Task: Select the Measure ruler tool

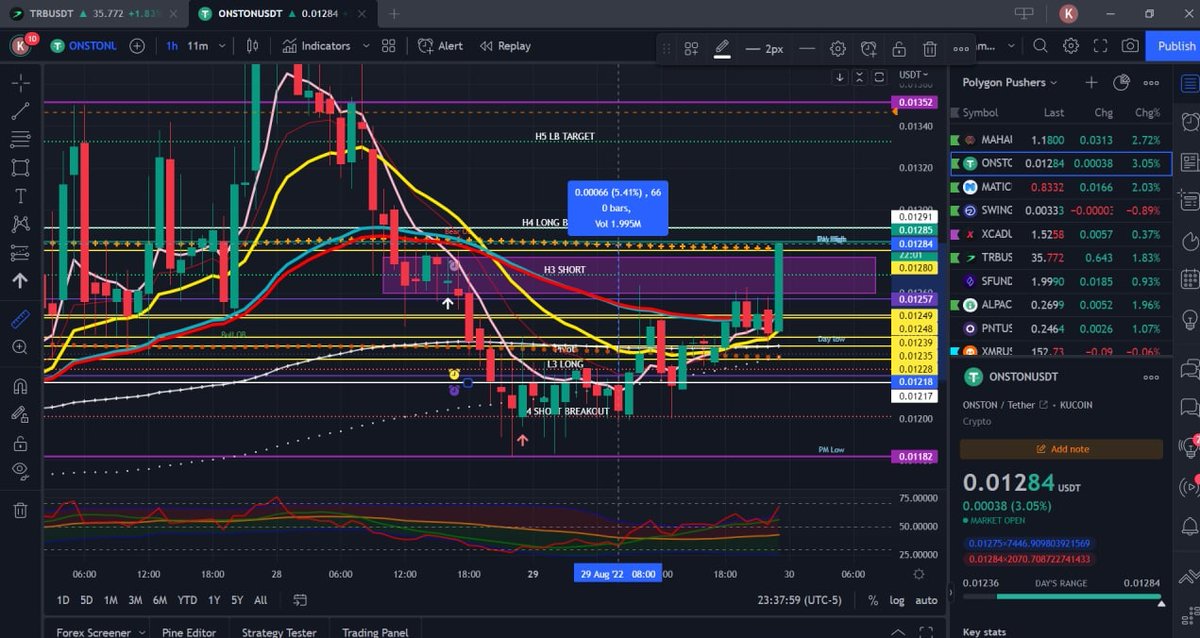Action: click(x=20, y=320)
